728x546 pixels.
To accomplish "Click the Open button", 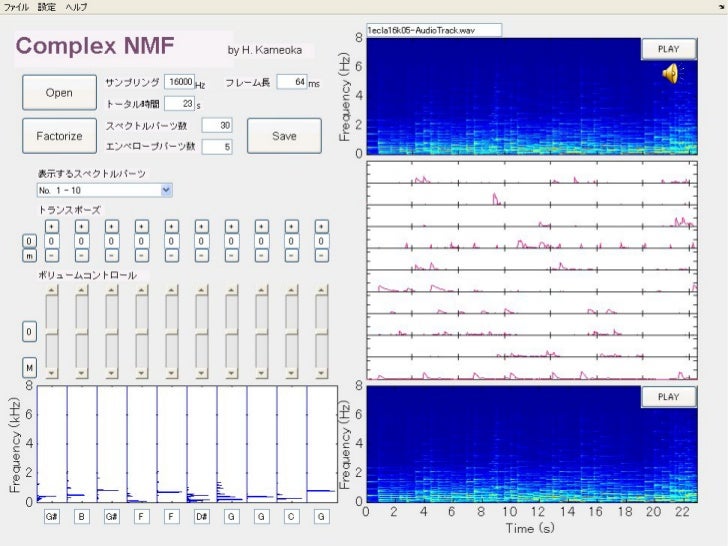I will click(x=58, y=93).
